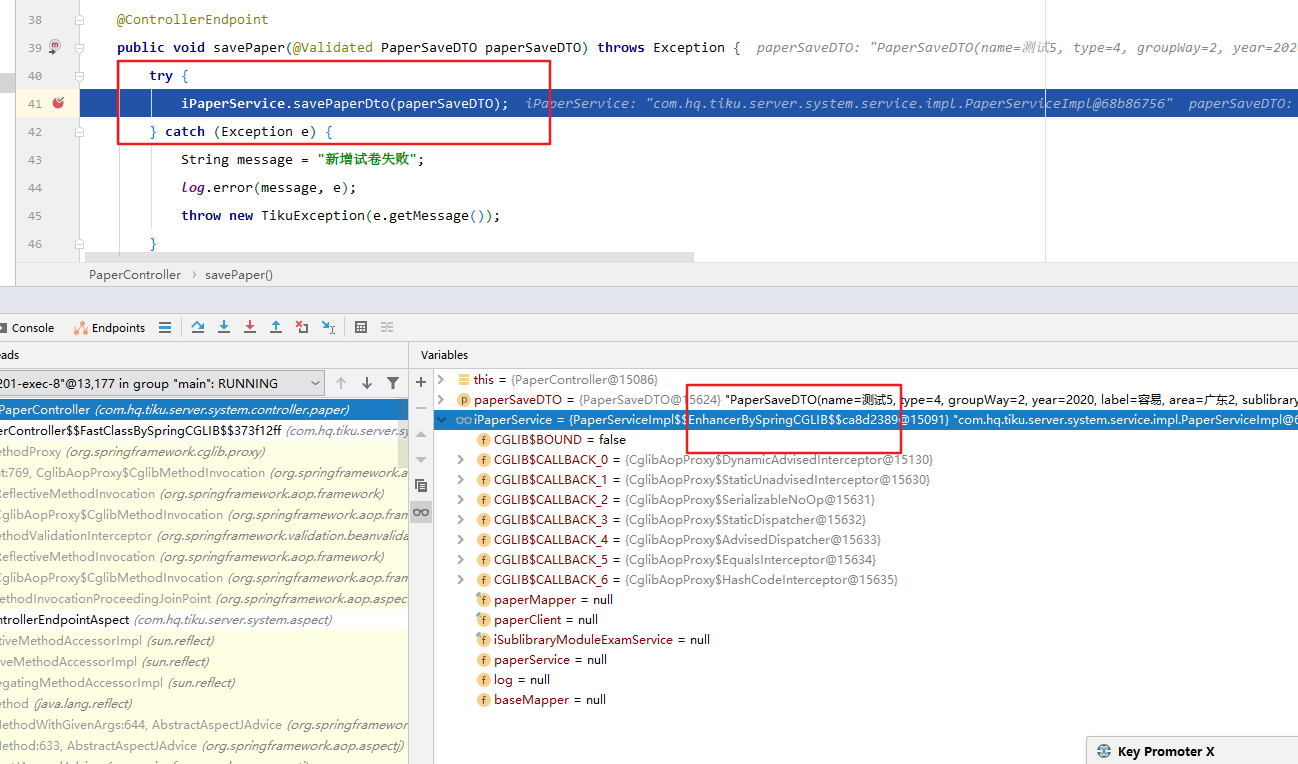Move watch down in Variables sidebar
Viewport: 1298px width, 764px height.
[421, 459]
